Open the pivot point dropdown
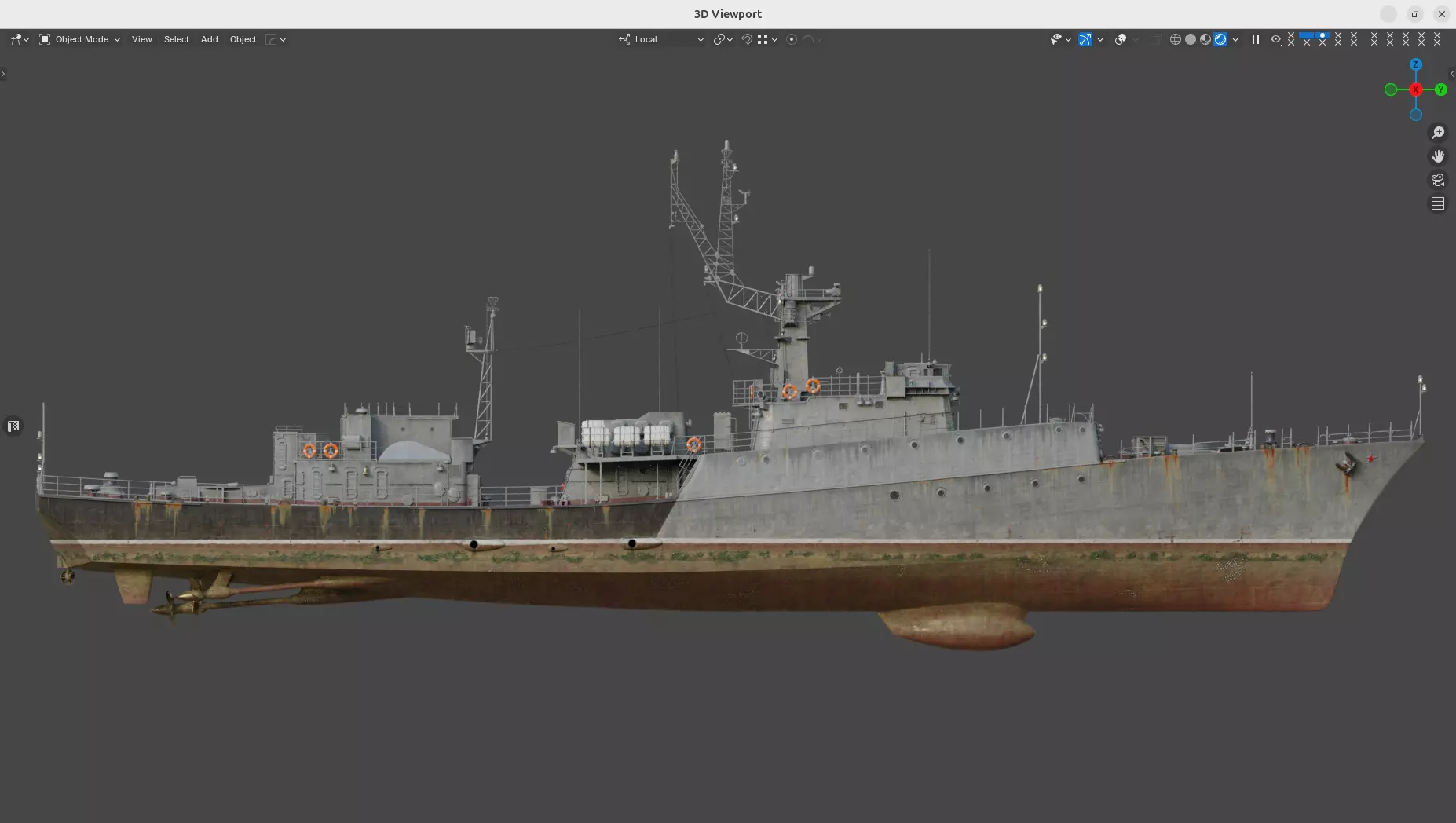 pyautogui.click(x=723, y=39)
